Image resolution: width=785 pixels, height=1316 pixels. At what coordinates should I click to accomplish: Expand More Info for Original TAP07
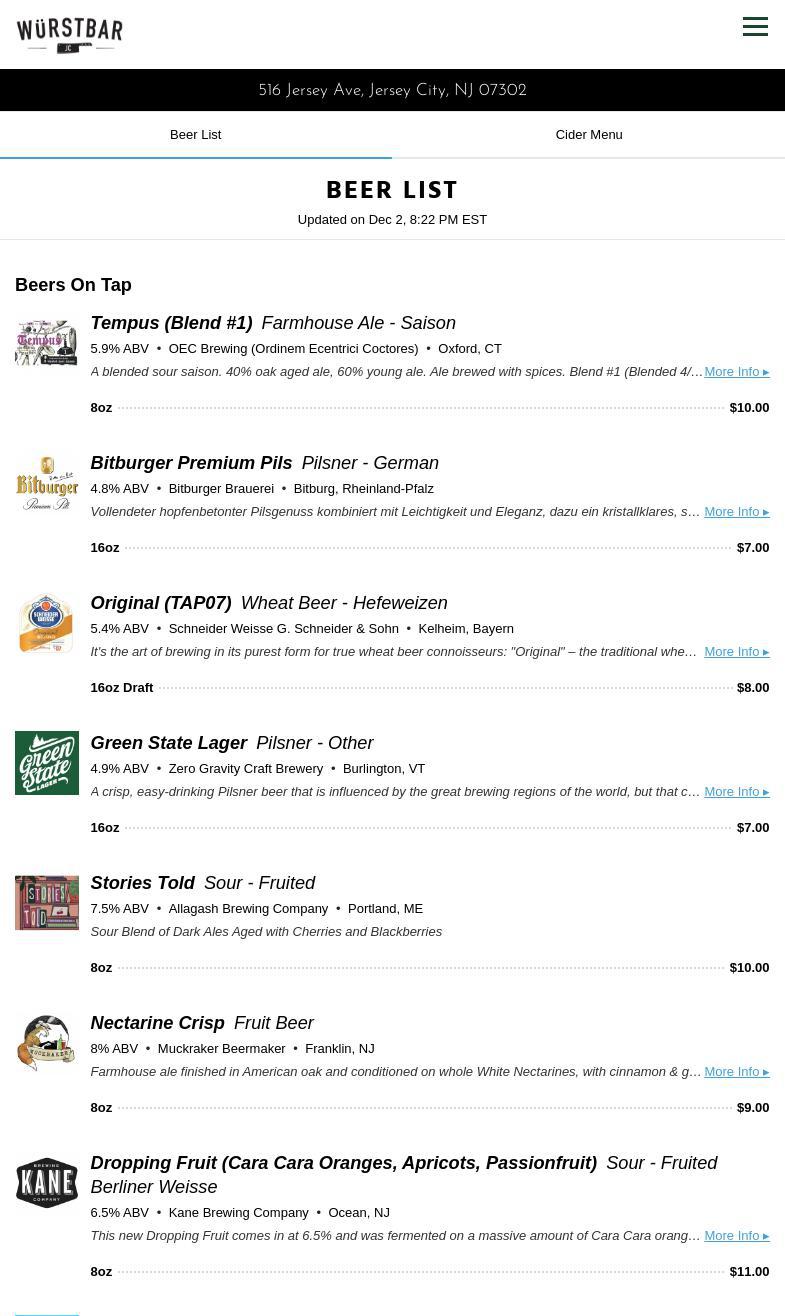(736, 652)
